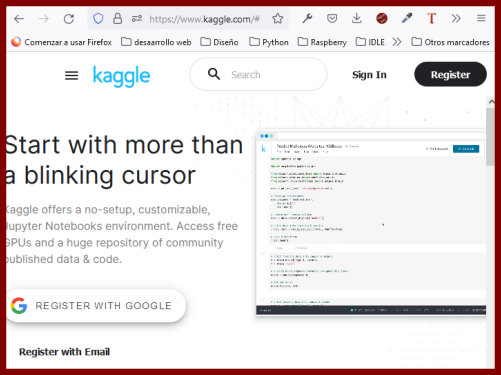Image resolution: width=501 pixels, height=375 pixels.
Task: Click the kaggle logo
Action: (x=121, y=76)
